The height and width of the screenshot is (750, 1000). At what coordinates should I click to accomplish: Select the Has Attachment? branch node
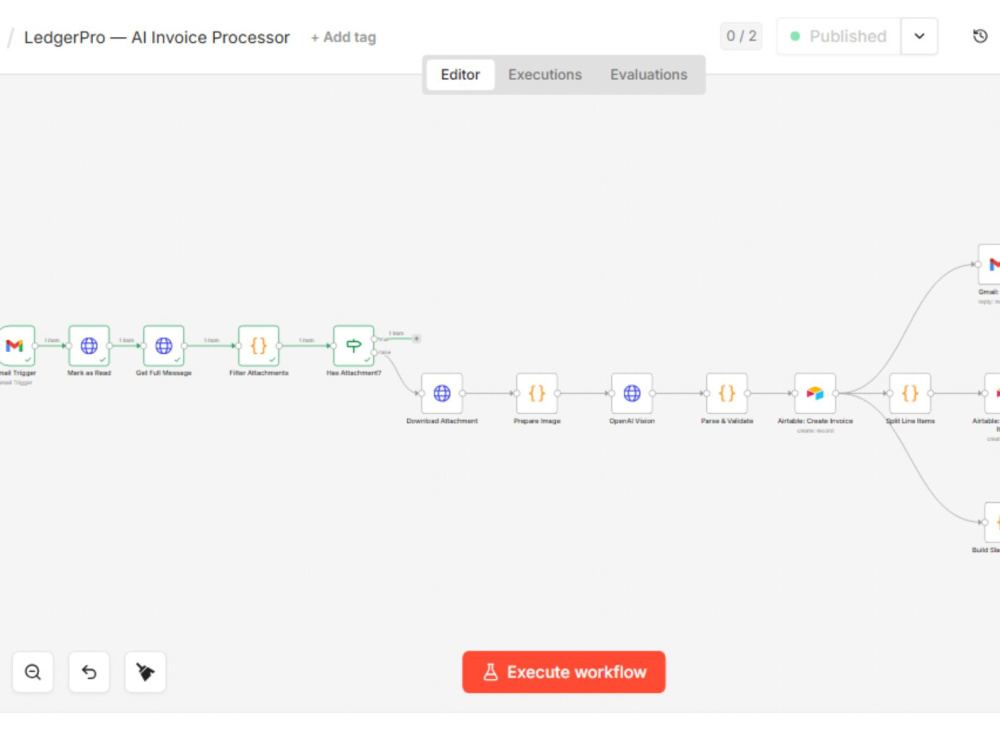pyautogui.click(x=354, y=346)
